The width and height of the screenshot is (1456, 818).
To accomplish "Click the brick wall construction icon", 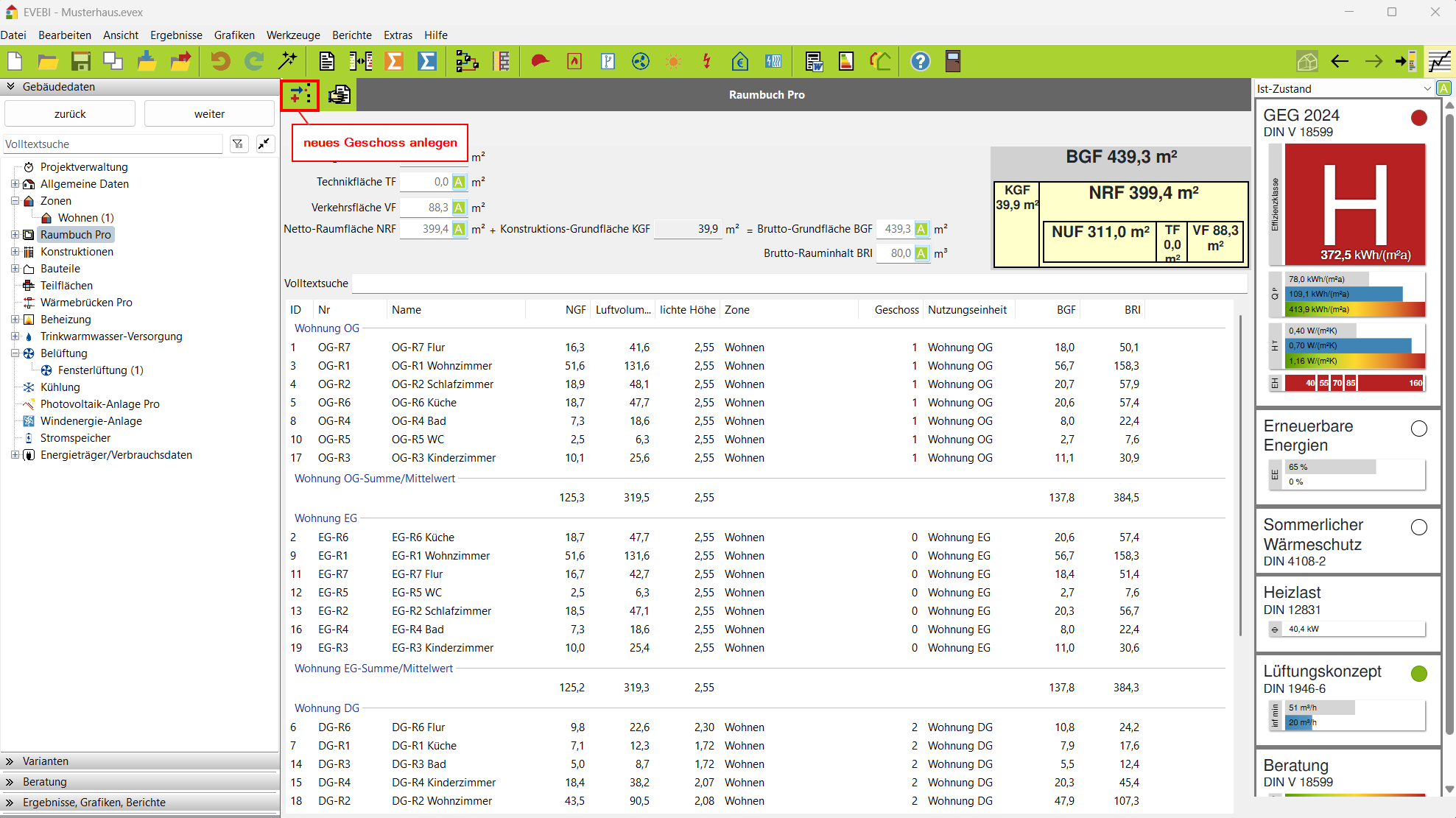I will (x=502, y=61).
